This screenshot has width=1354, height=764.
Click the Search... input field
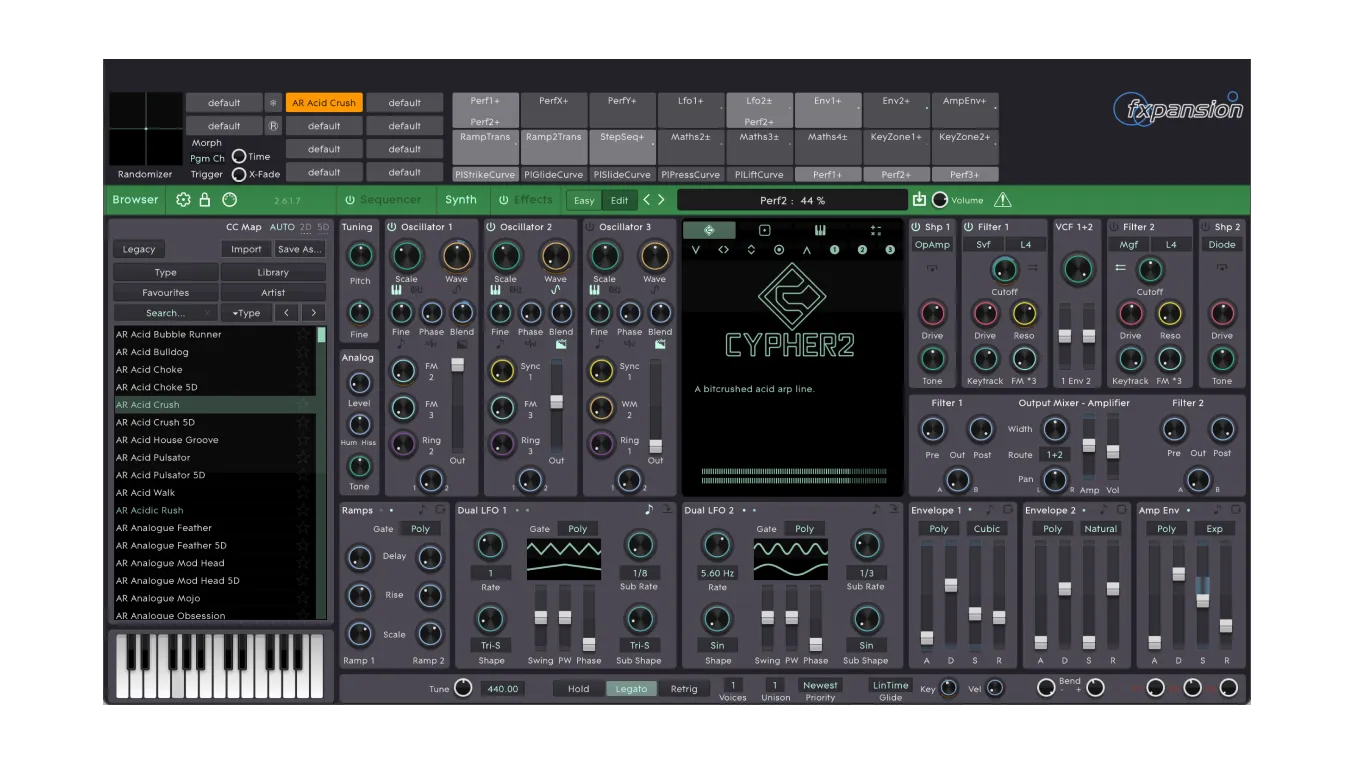[x=165, y=313]
